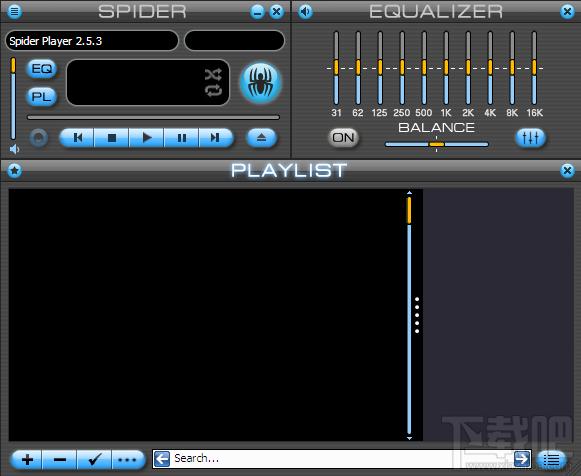Click the playlist panel splitter dots
The width and height of the screenshot is (581, 476).
pos(417,315)
